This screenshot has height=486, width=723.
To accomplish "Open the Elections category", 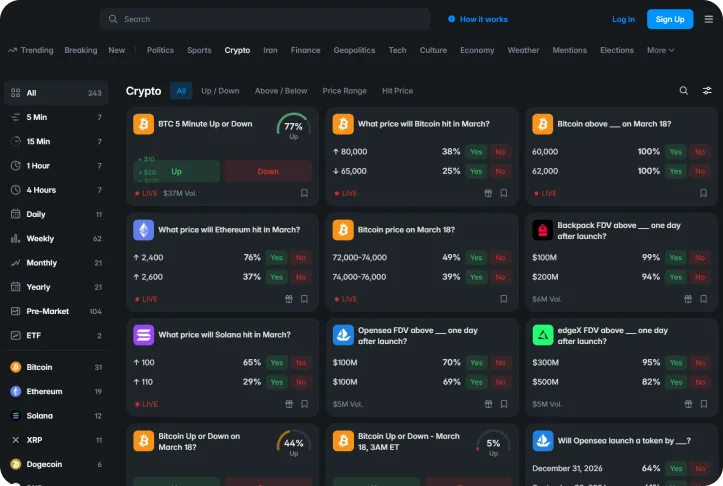I will [617, 50].
